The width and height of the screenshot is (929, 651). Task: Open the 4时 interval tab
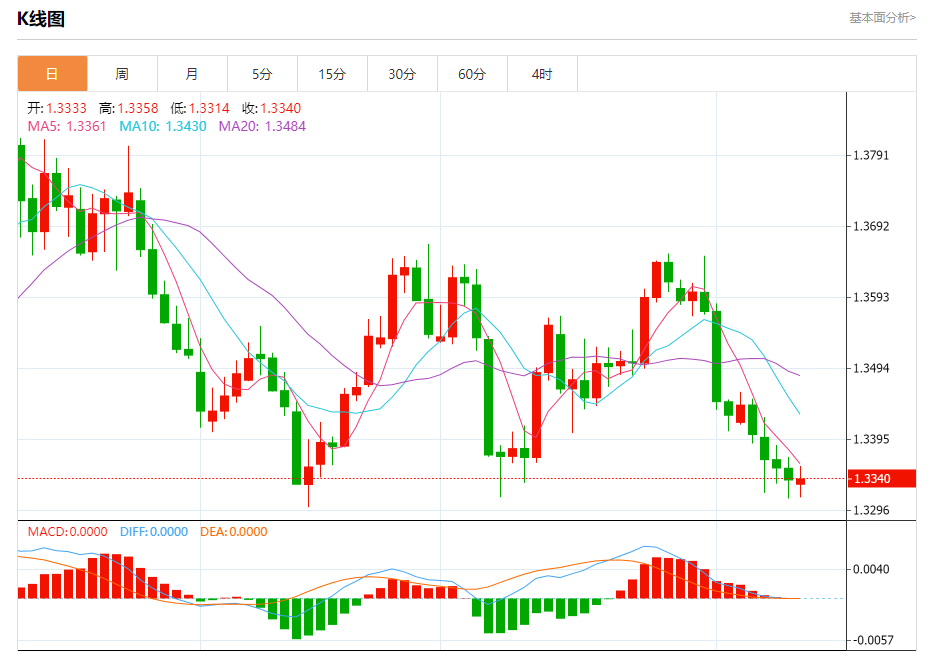pos(542,74)
